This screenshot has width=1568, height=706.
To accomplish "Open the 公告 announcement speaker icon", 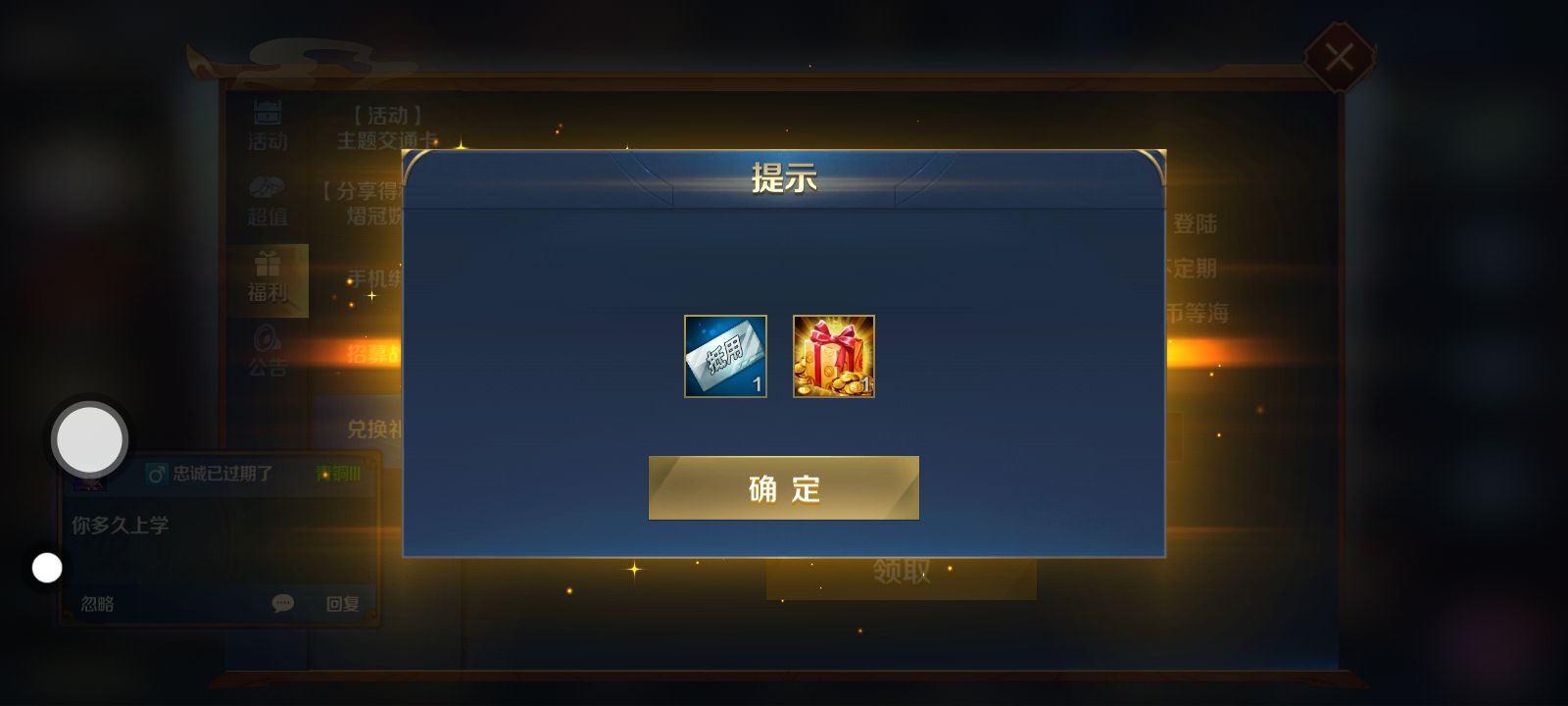I will tap(268, 352).
